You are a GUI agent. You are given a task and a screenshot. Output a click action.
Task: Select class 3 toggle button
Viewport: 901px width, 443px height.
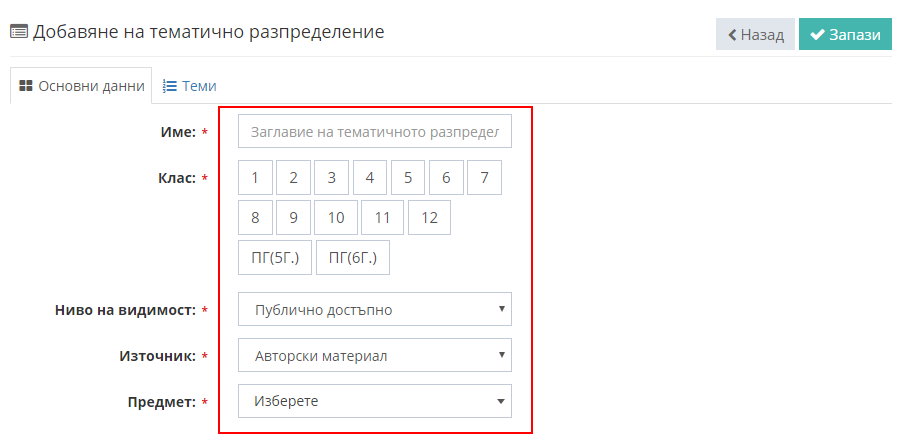pyautogui.click(x=332, y=178)
